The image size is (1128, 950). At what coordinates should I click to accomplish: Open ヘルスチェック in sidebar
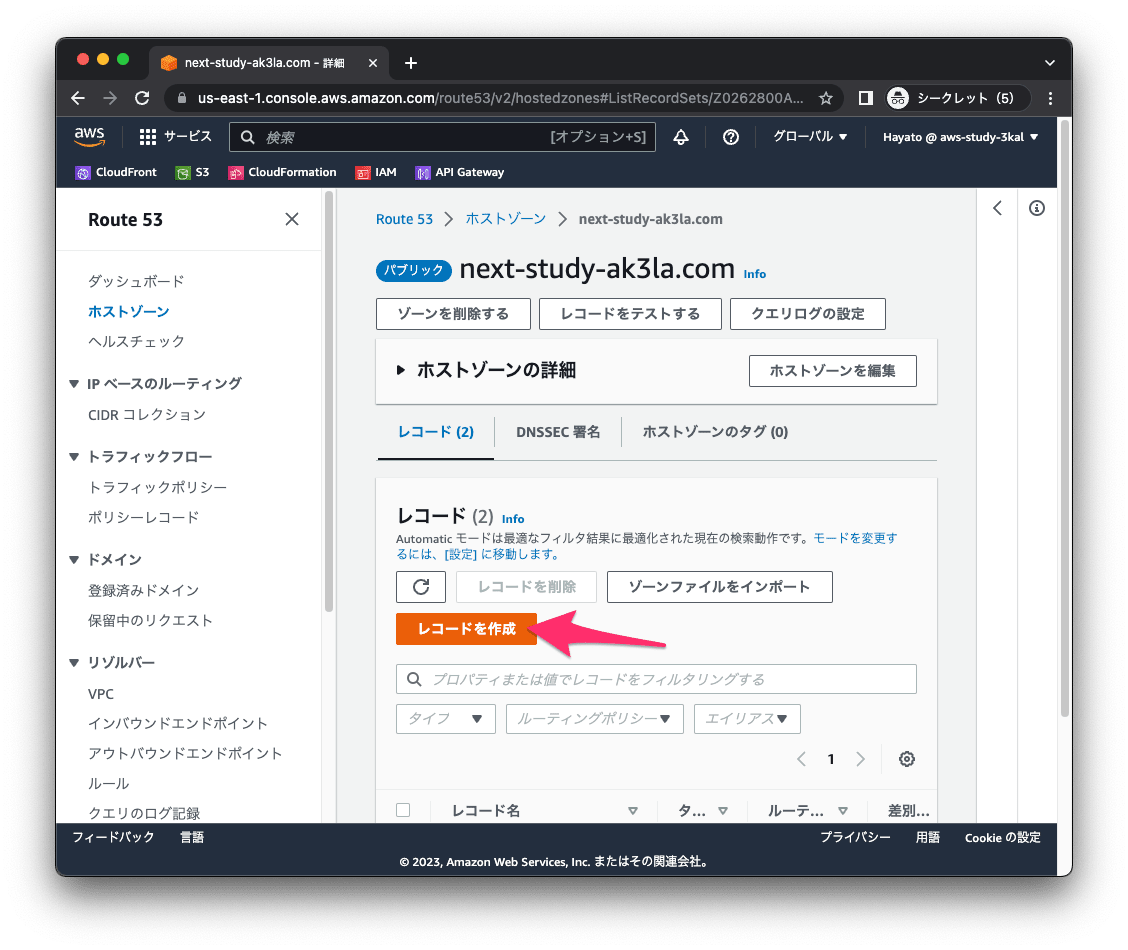tap(136, 342)
